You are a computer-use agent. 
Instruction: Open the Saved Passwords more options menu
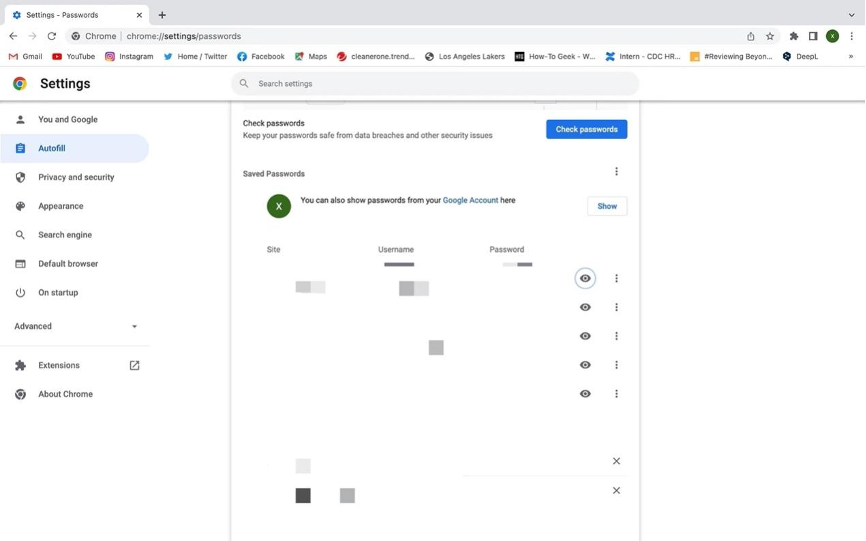[x=616, y=172]
